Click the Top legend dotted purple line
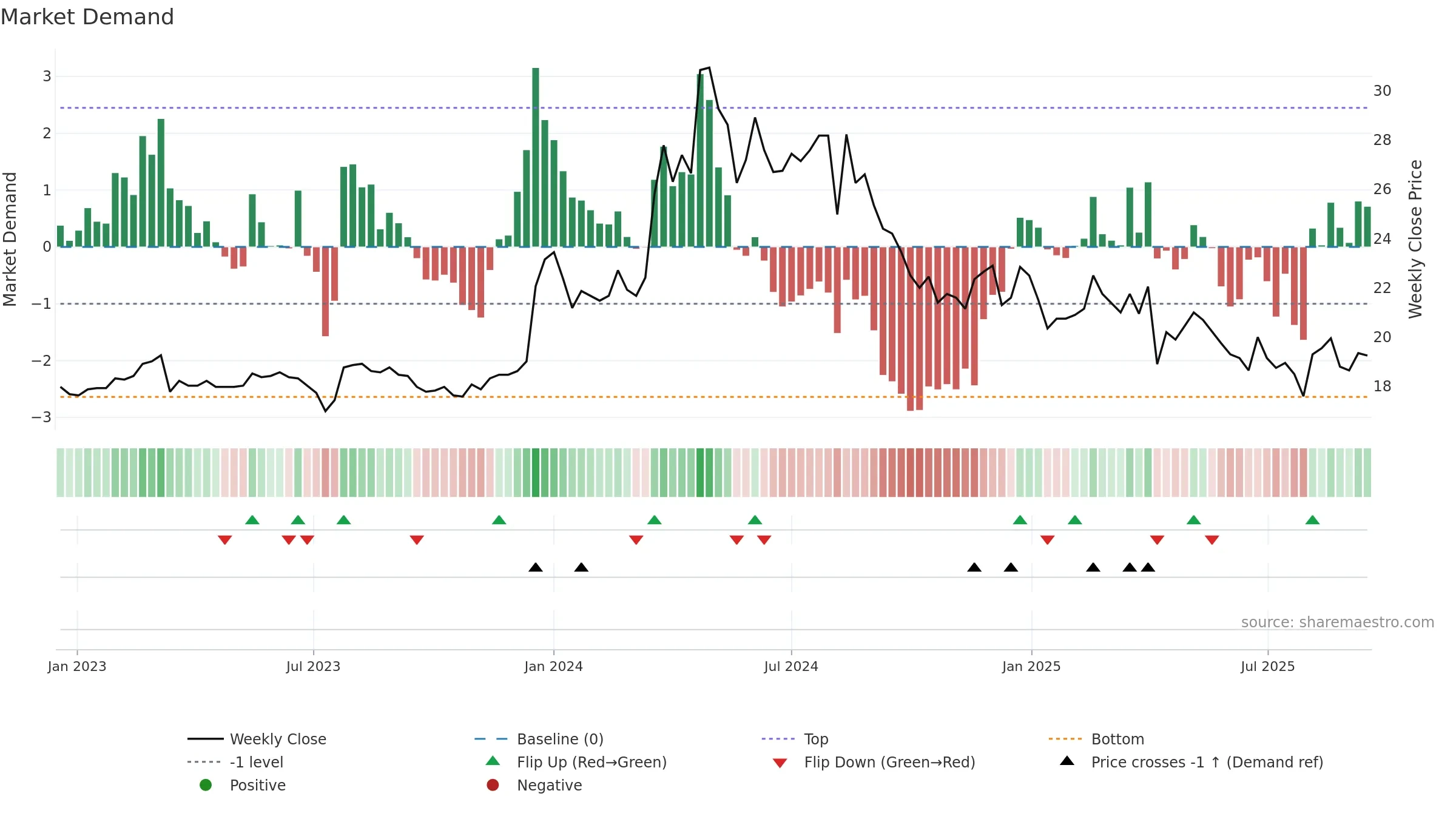Viewport: 1456px width, 819px height. coord(778,739)
